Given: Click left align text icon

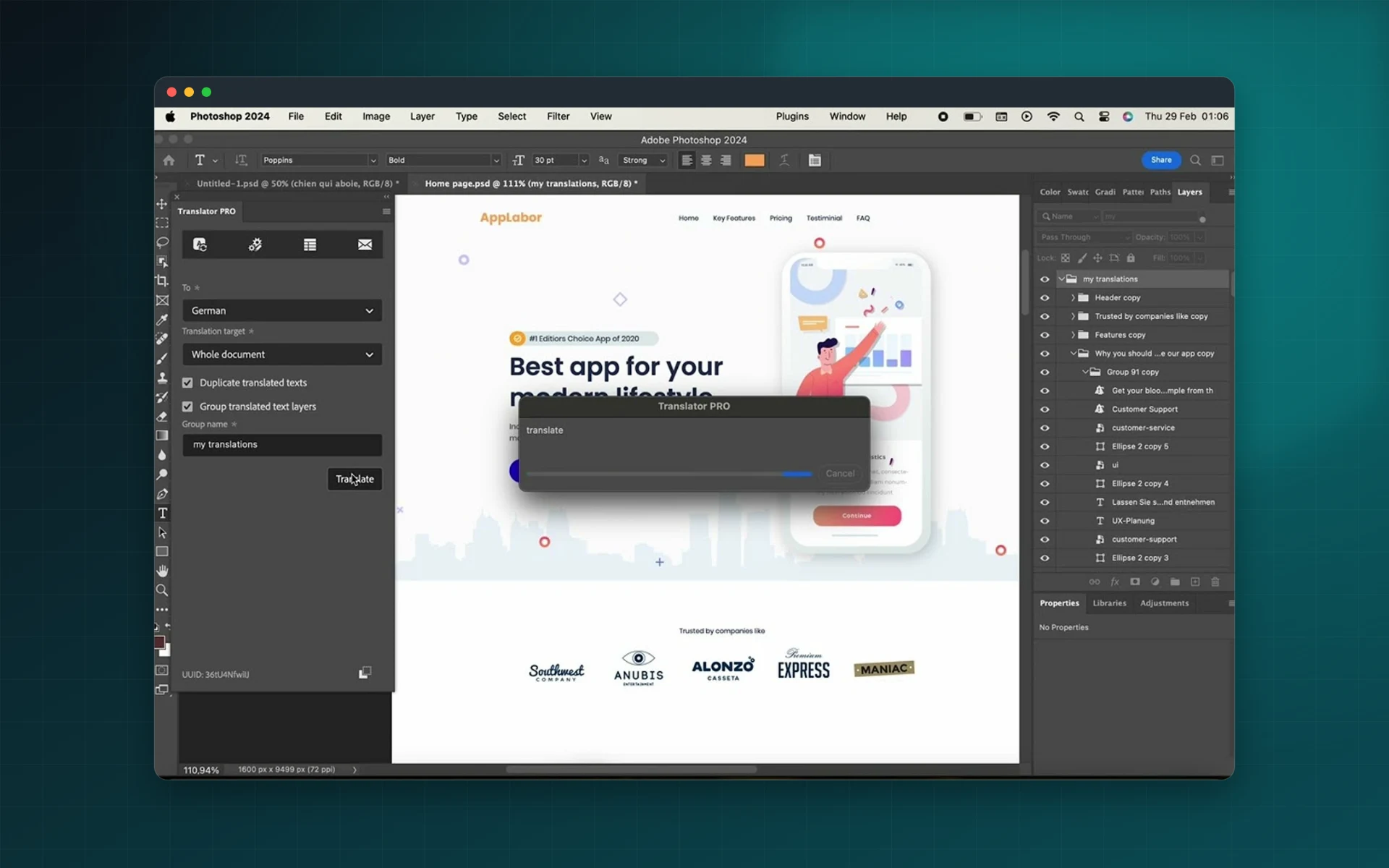Looking at the screenshot, I should 687,160.
